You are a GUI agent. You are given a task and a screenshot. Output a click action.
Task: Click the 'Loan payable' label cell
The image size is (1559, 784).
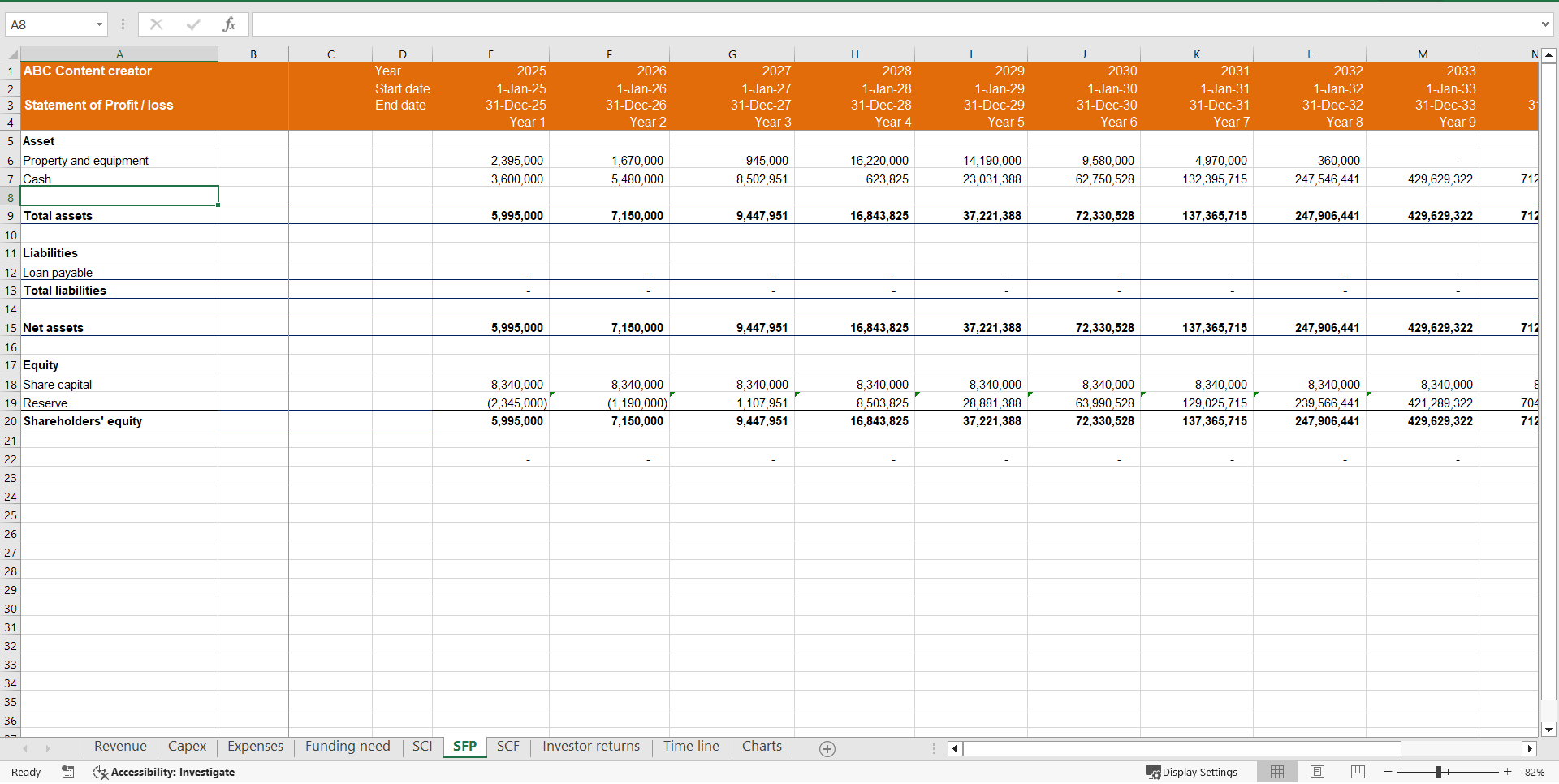click(119, 273)
